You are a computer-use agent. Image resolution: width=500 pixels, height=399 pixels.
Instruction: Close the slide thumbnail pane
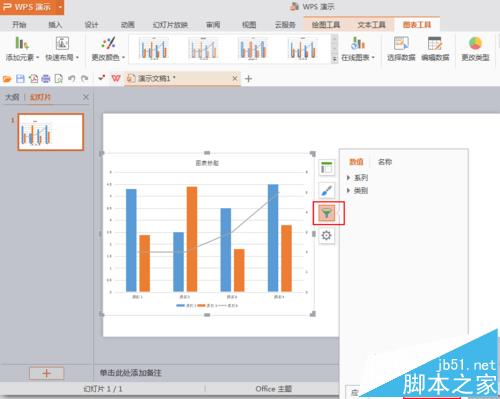coord(86,97)
